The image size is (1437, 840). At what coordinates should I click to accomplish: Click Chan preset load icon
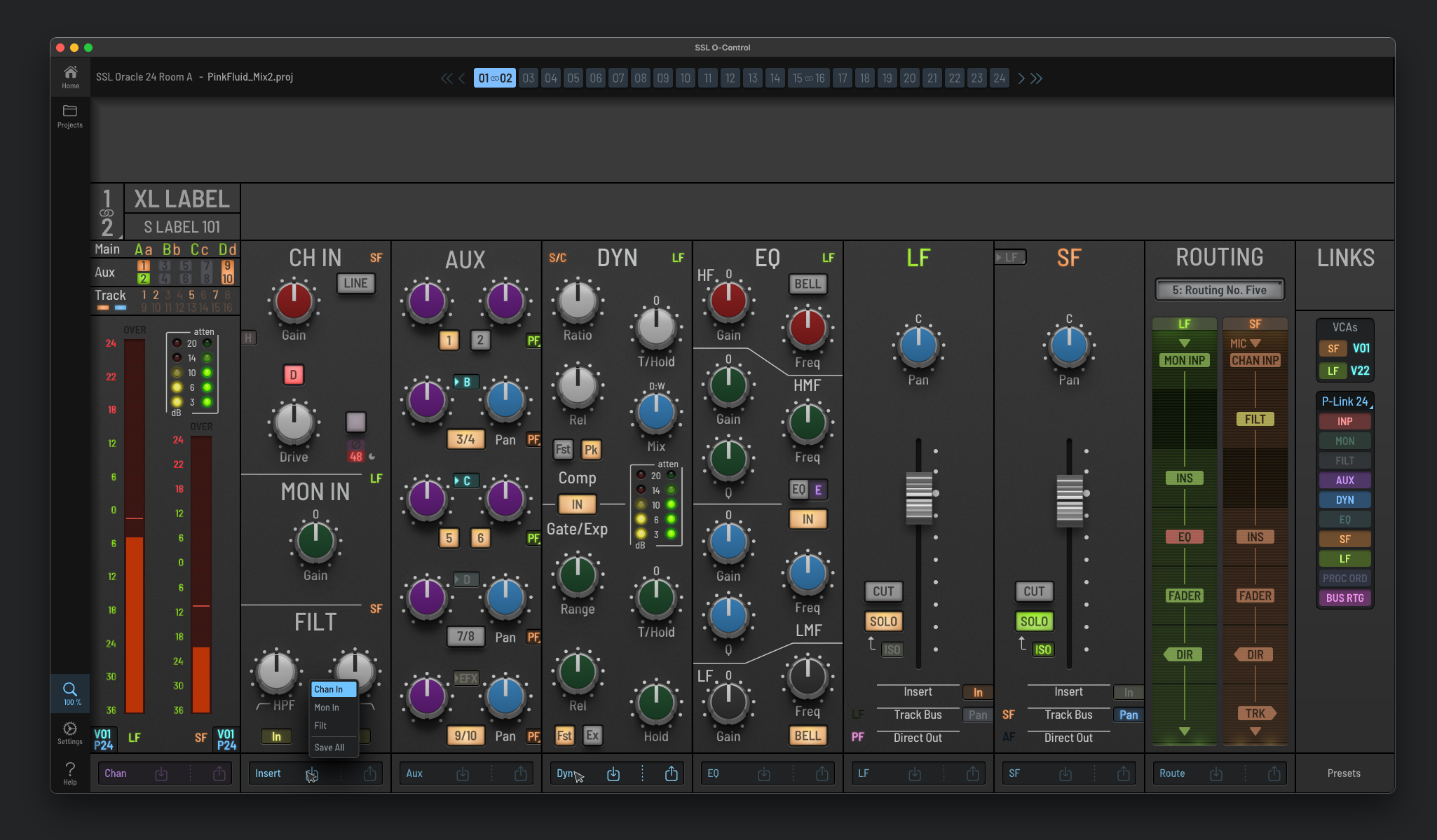161,773
